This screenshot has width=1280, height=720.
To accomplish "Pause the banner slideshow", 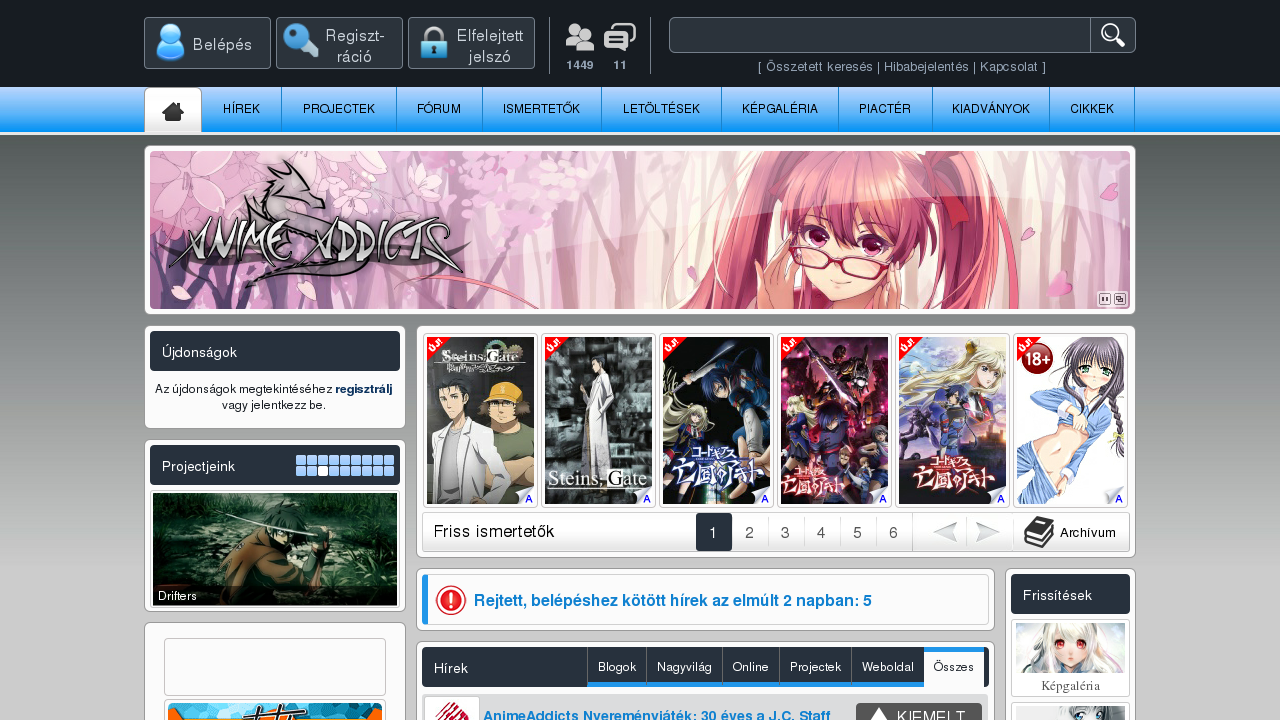I will click(1105, 298).
